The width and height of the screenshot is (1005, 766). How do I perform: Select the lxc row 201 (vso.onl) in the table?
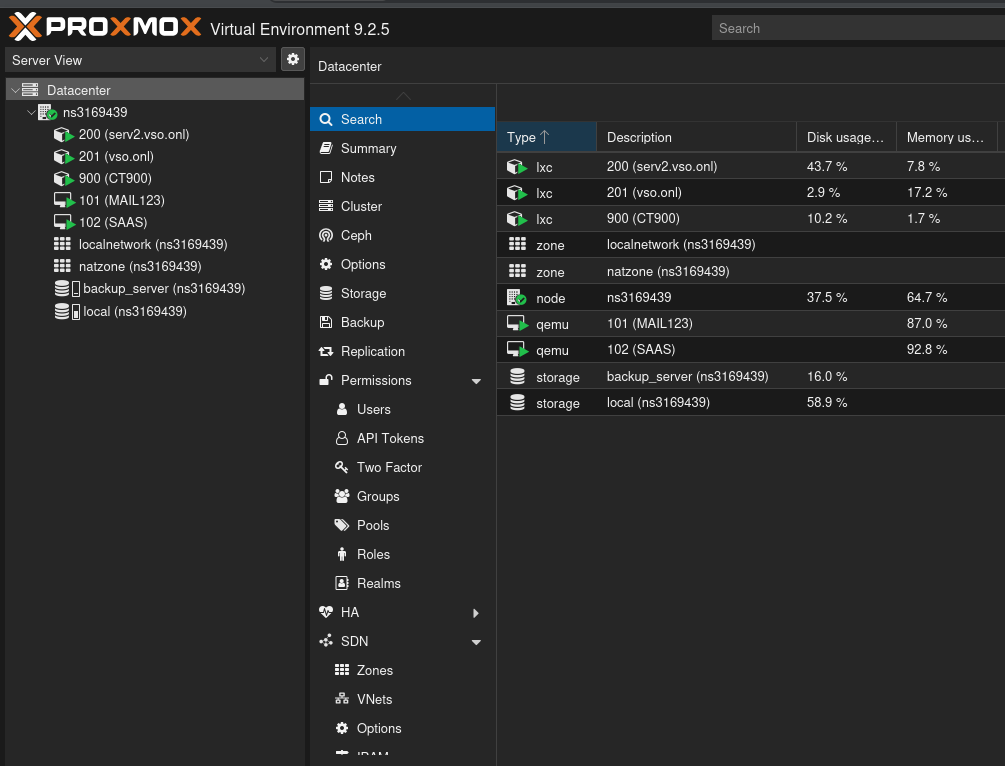point(751,193)
